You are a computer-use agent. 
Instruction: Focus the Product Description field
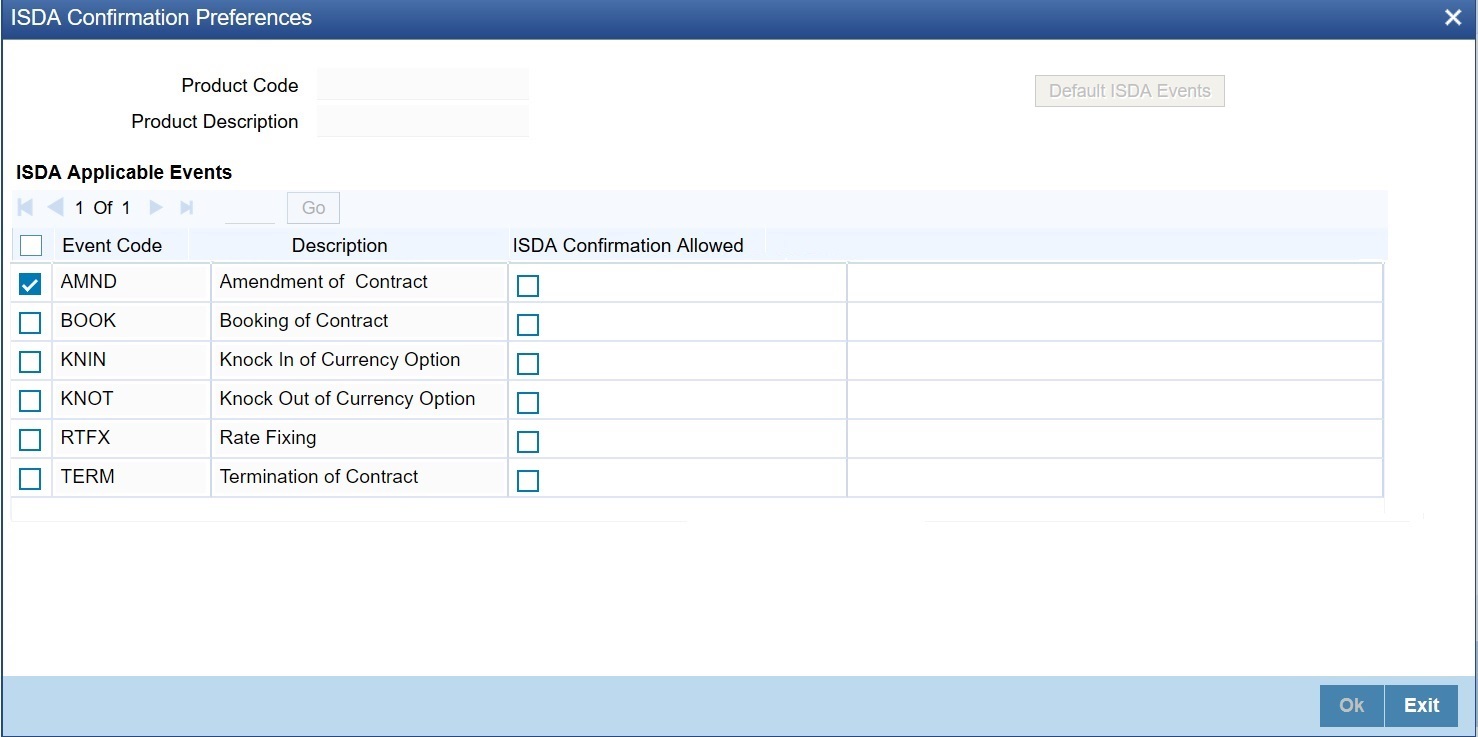click(423, 121)
